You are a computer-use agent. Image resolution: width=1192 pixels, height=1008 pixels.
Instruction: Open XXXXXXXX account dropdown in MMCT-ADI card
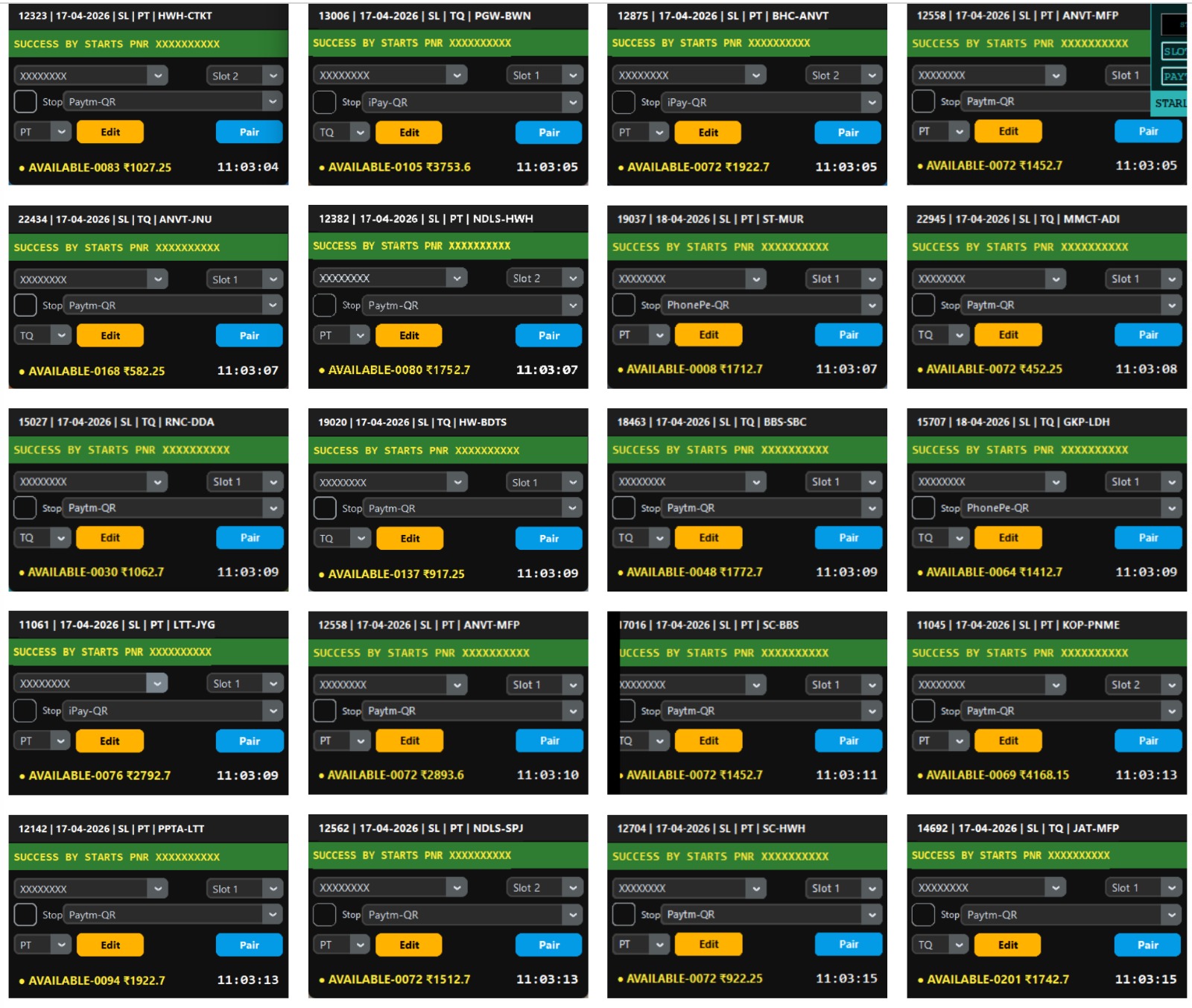point(989,279)
